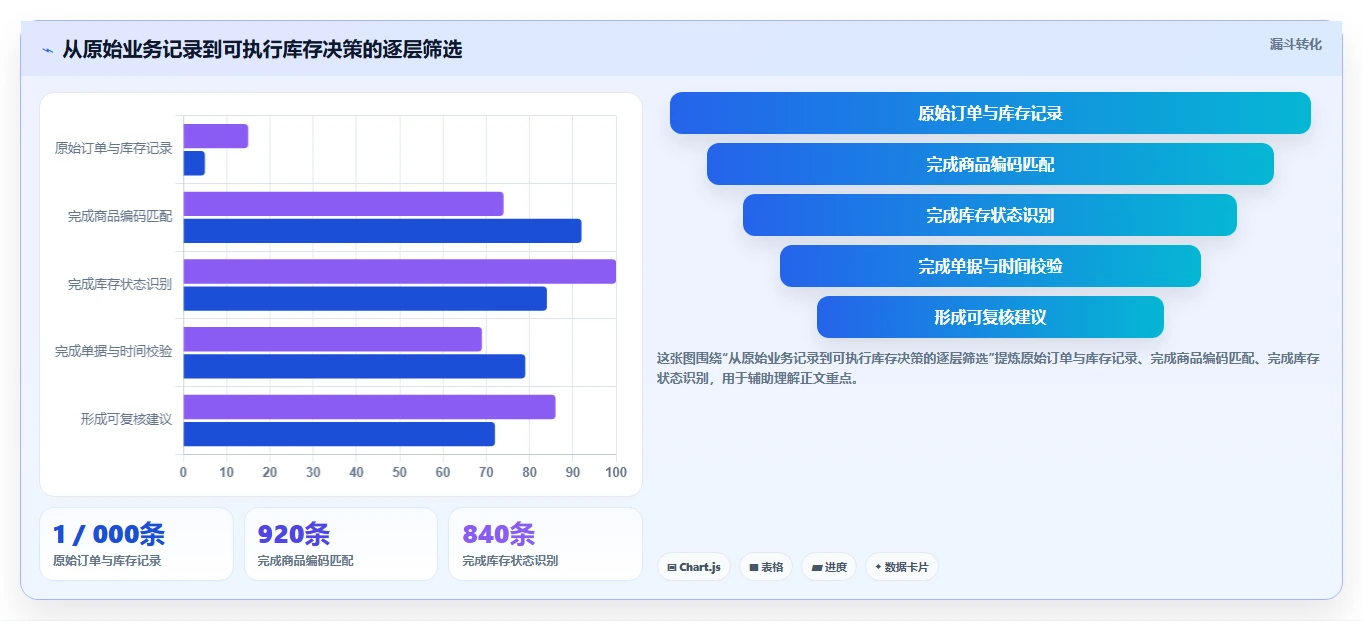Click blue bar for 完成商品编码匹配 in chart
1363x621 pixels.
click(x=382, y=231)
